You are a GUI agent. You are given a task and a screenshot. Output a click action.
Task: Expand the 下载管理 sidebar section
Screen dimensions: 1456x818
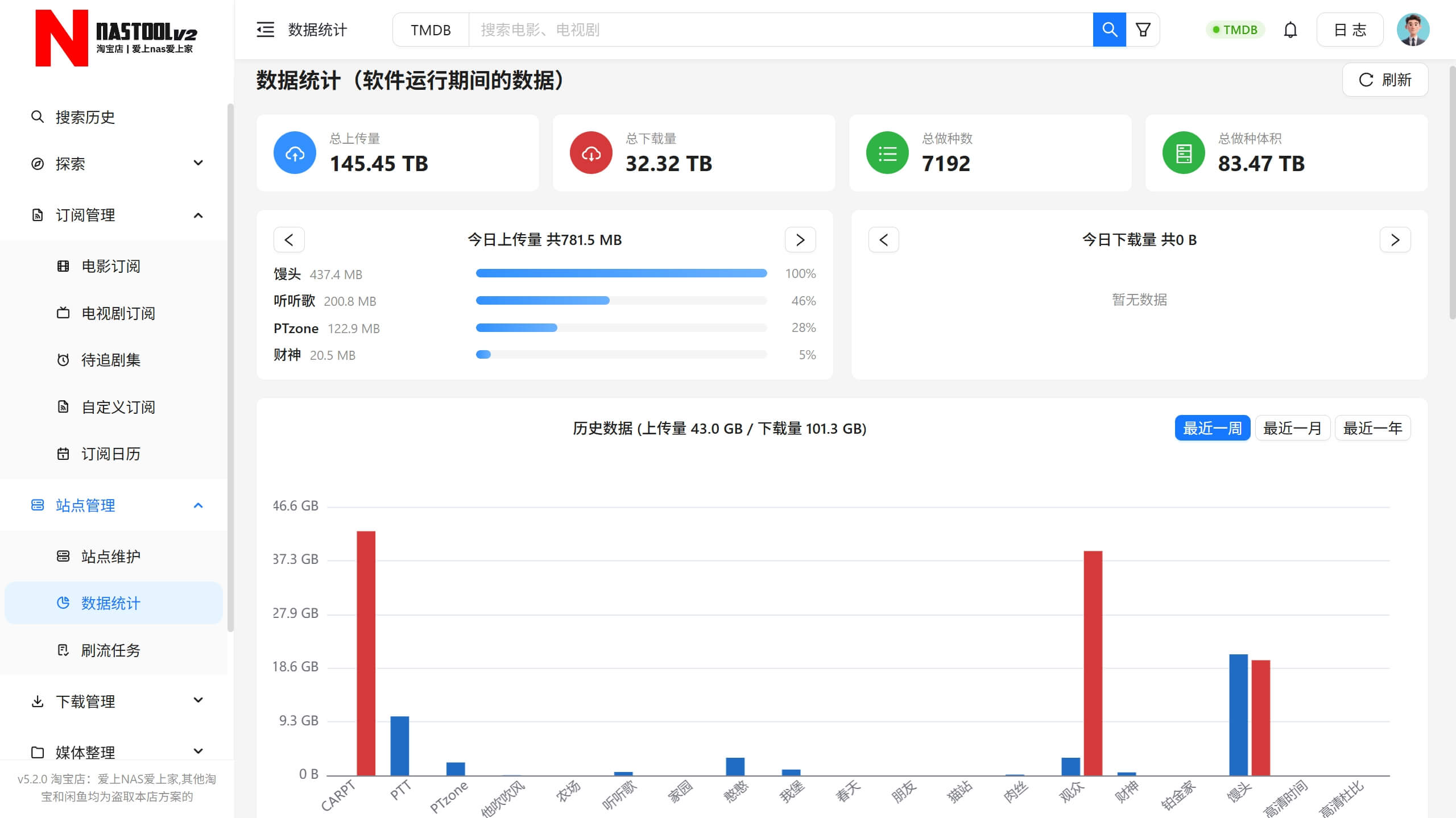pos(114,701)
